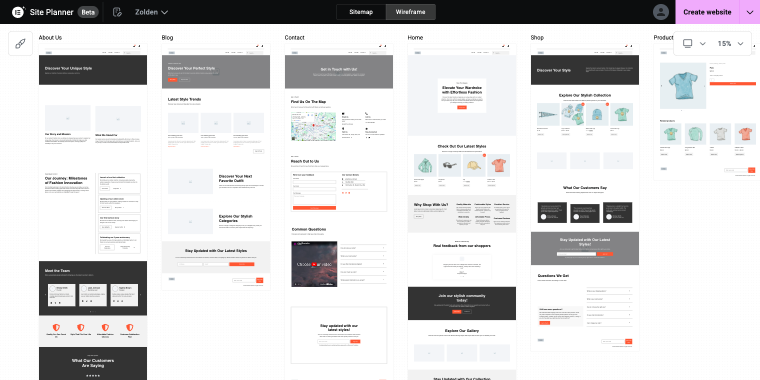
Task: Open the 15% zoom level dropdown
Action: click(730, 44)
